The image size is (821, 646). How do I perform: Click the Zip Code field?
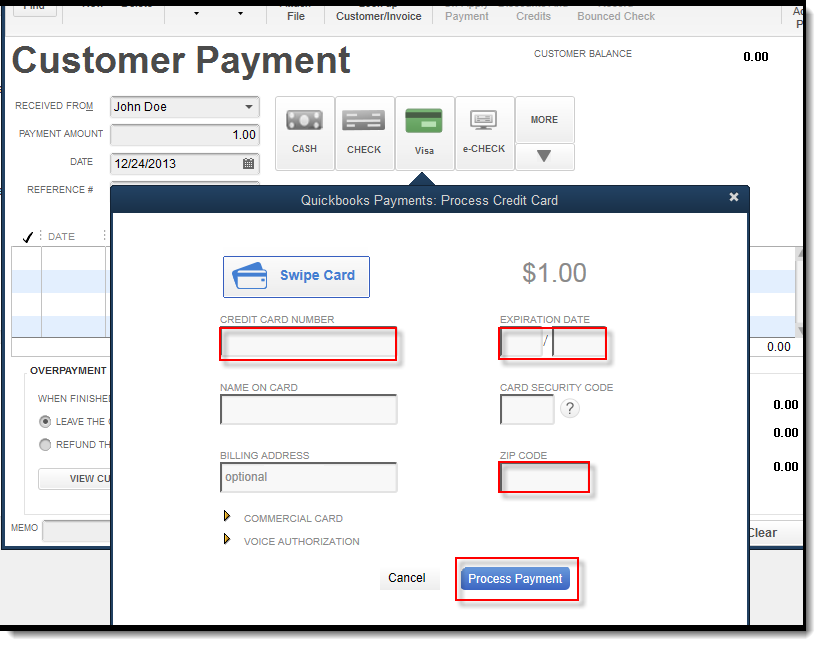click(545, 477)
